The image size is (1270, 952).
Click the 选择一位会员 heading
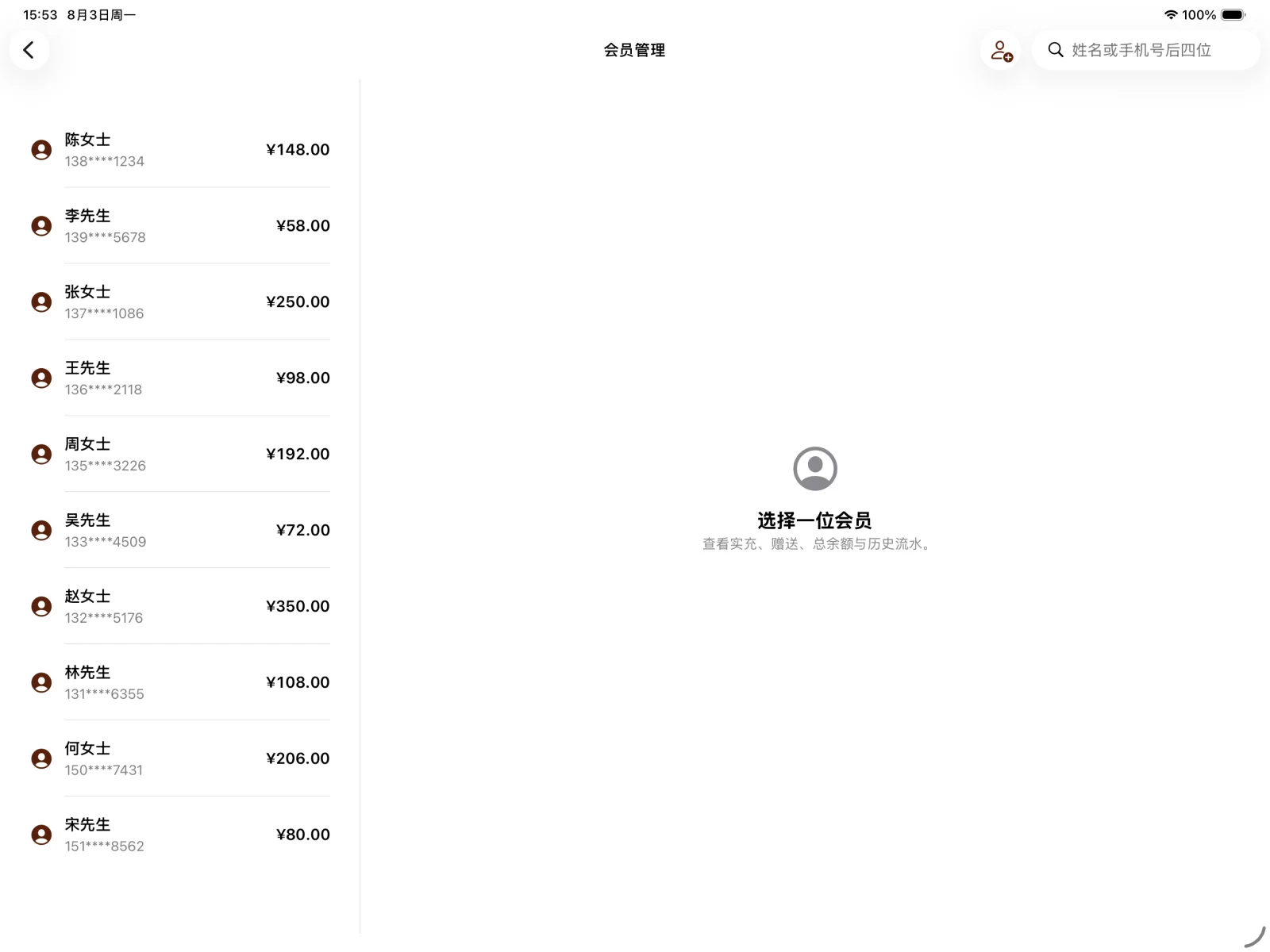point(814,521)
